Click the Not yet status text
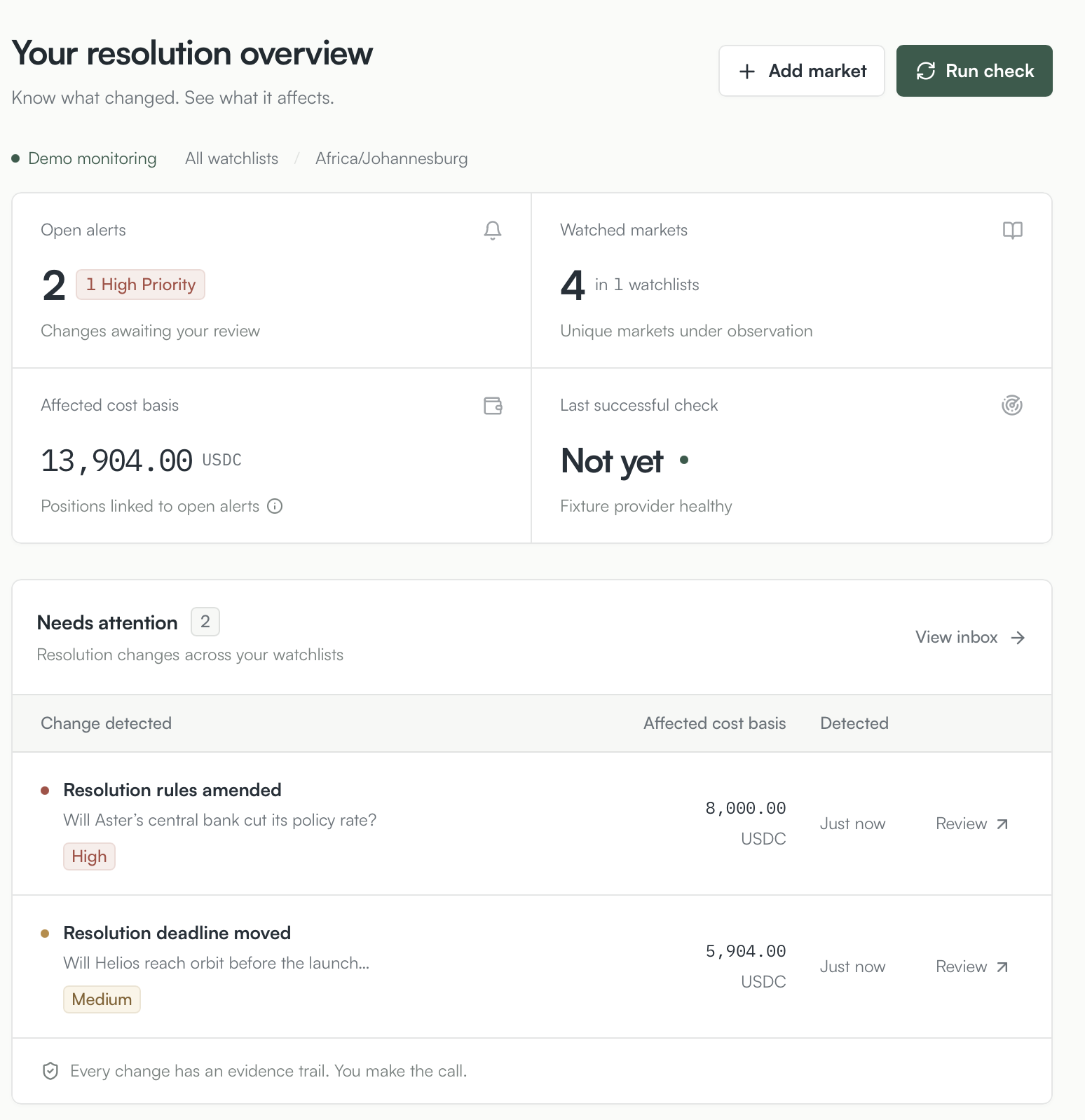1085x1120 pixels. [x=612, y=461]
